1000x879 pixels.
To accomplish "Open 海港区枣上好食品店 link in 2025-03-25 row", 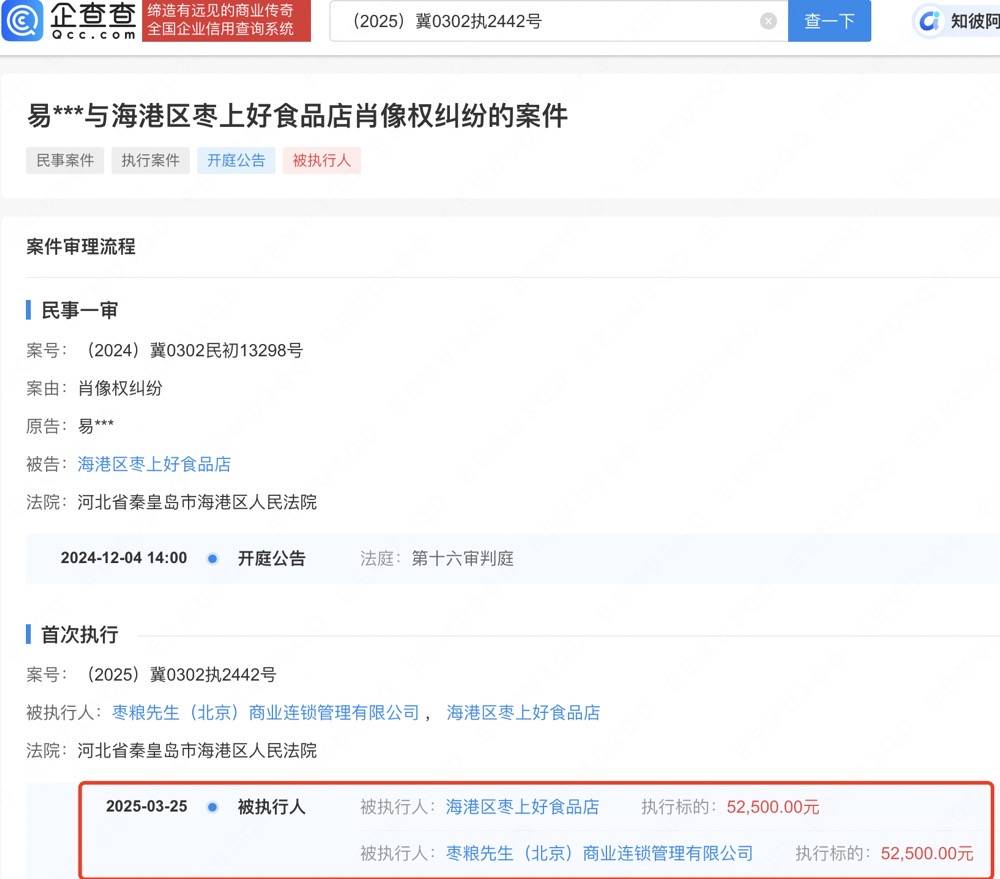I will (522, 807).
